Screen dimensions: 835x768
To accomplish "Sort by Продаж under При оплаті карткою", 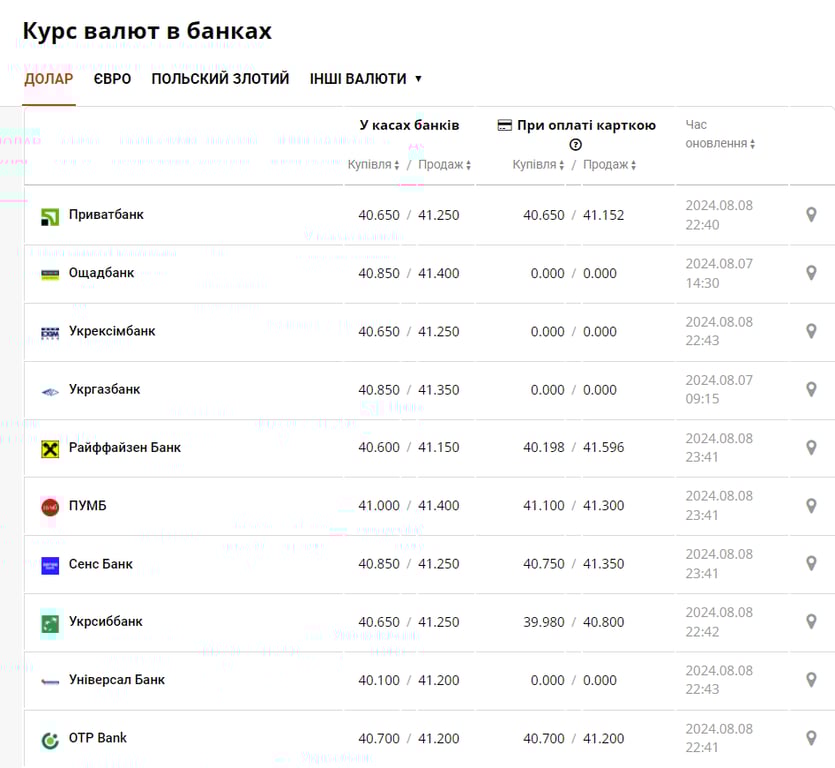I will (x=610, y=165).
